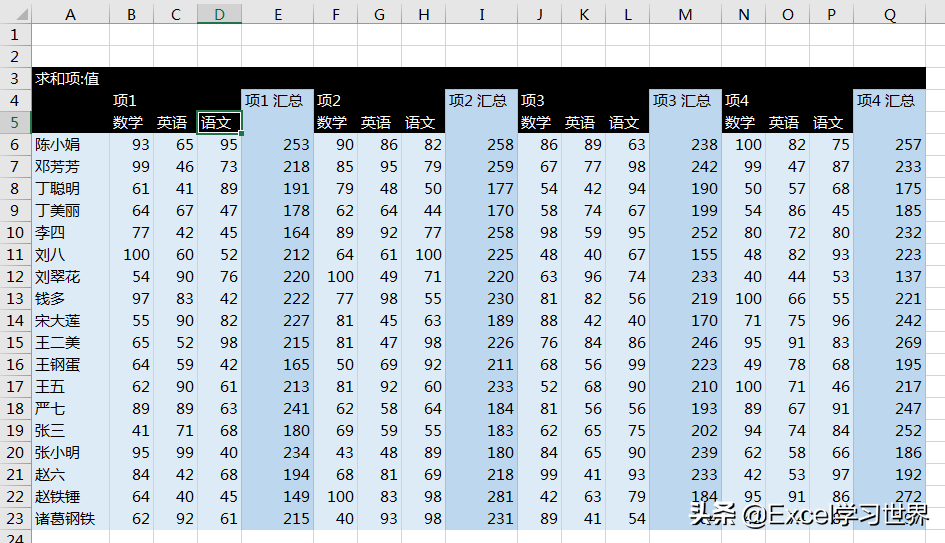This screenshot has height=543, width=945.
Task: Click 项4 数学 score 100 for 王五
Action: coord(743,386)
